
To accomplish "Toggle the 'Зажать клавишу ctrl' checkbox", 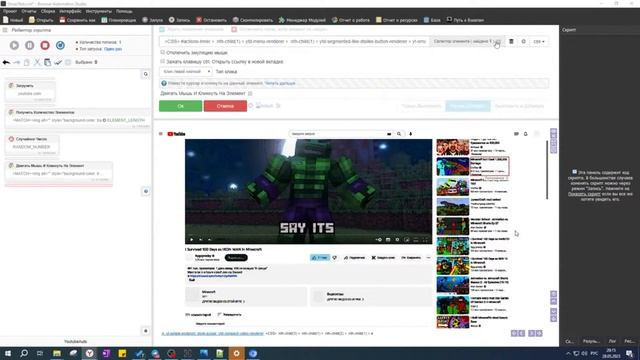I will tap(162, 62).
